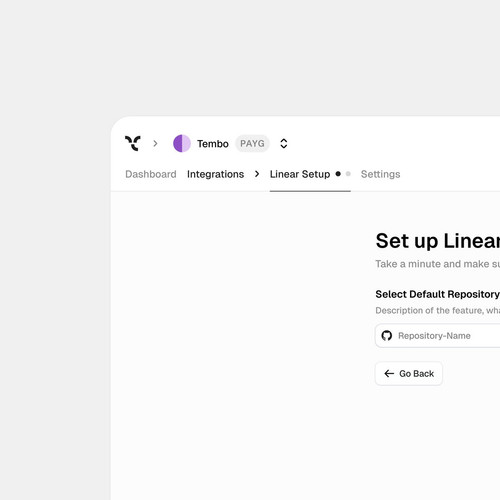This screenshot has width=500, height=500.
Task: Switch to the Dashboard tab
Action: coord(151,174)
